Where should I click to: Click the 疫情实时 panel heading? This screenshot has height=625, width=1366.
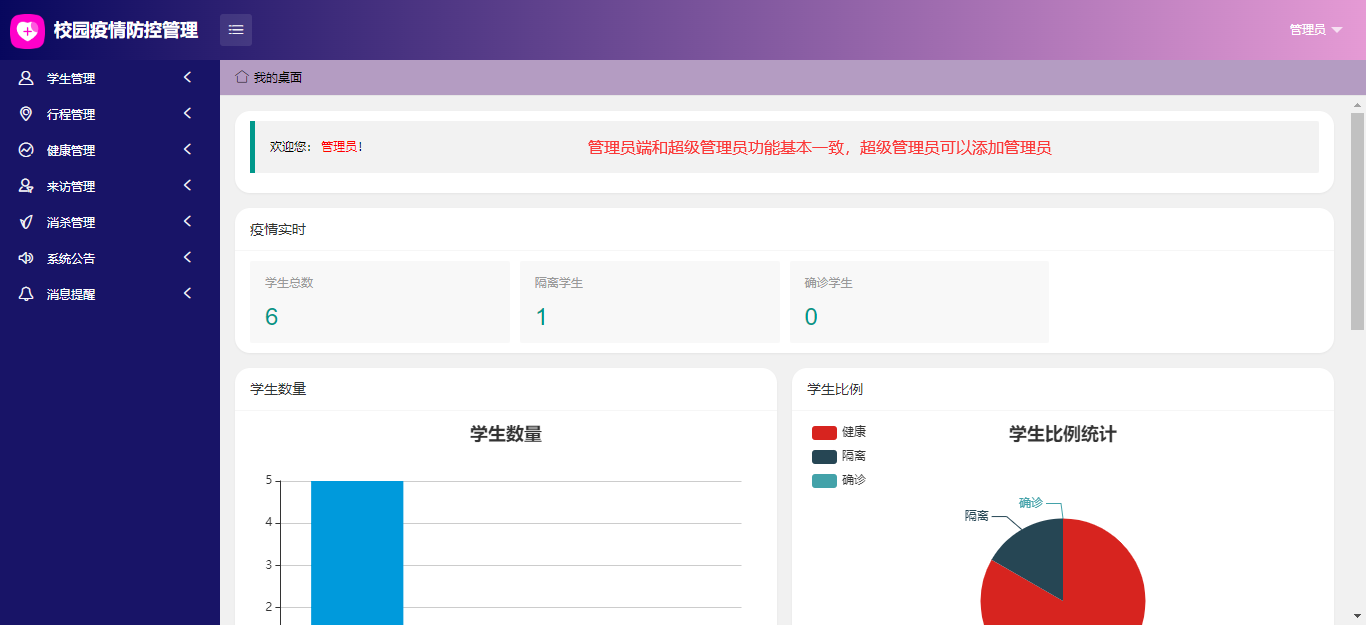[278, 230]
